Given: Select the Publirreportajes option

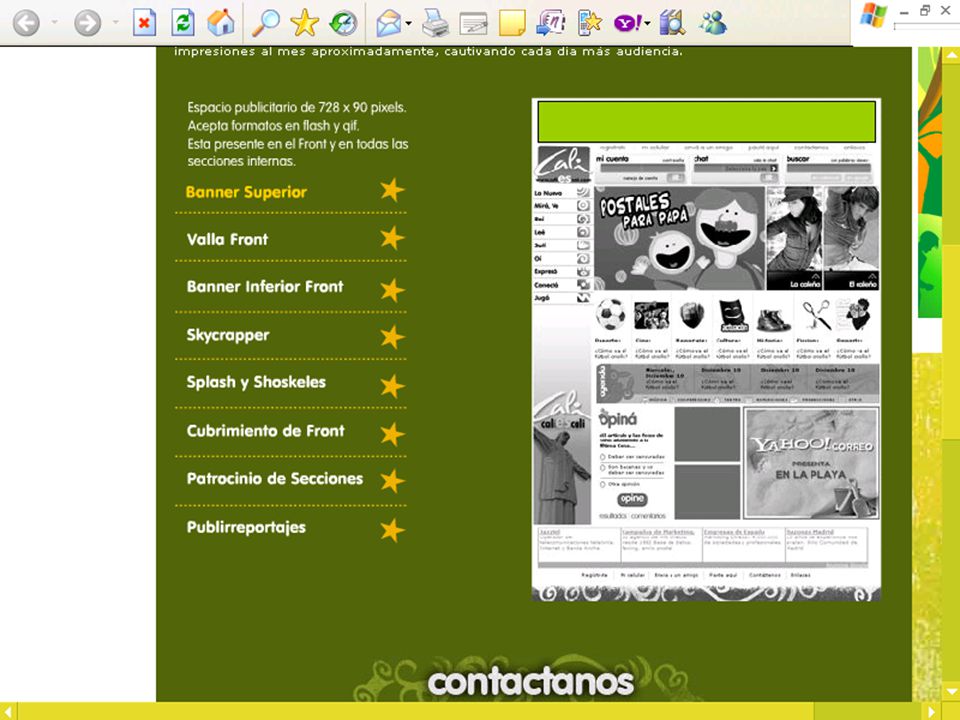Looking at the screenshot, I should 246,528.
